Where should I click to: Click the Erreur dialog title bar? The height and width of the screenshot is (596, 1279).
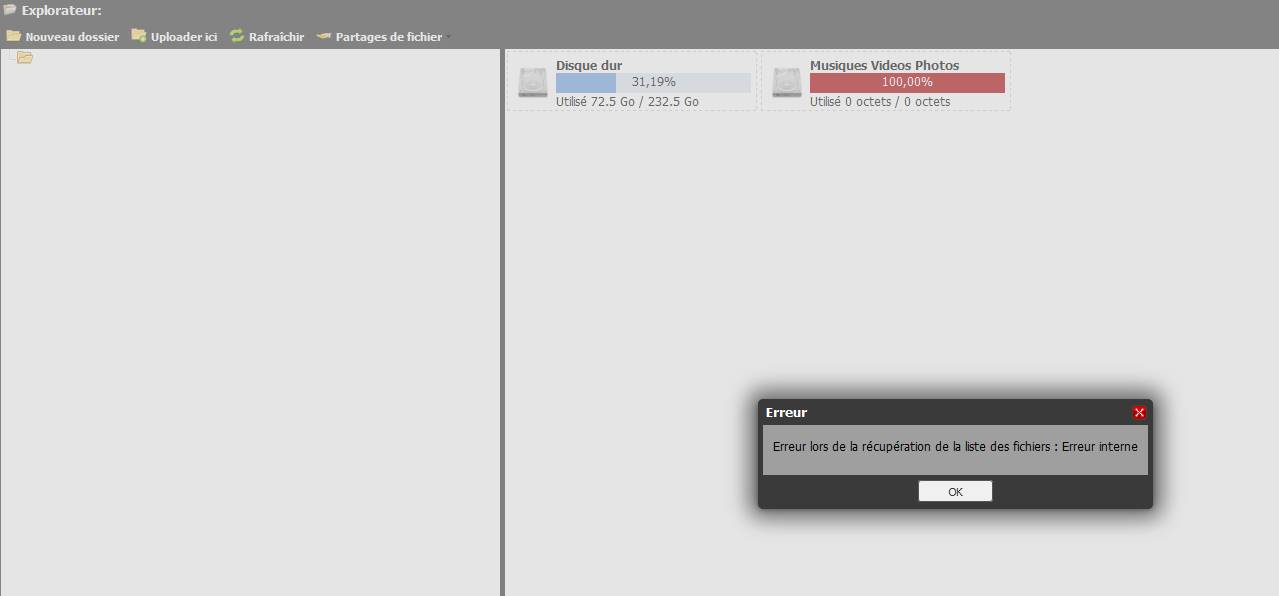[x=955, y=412]
